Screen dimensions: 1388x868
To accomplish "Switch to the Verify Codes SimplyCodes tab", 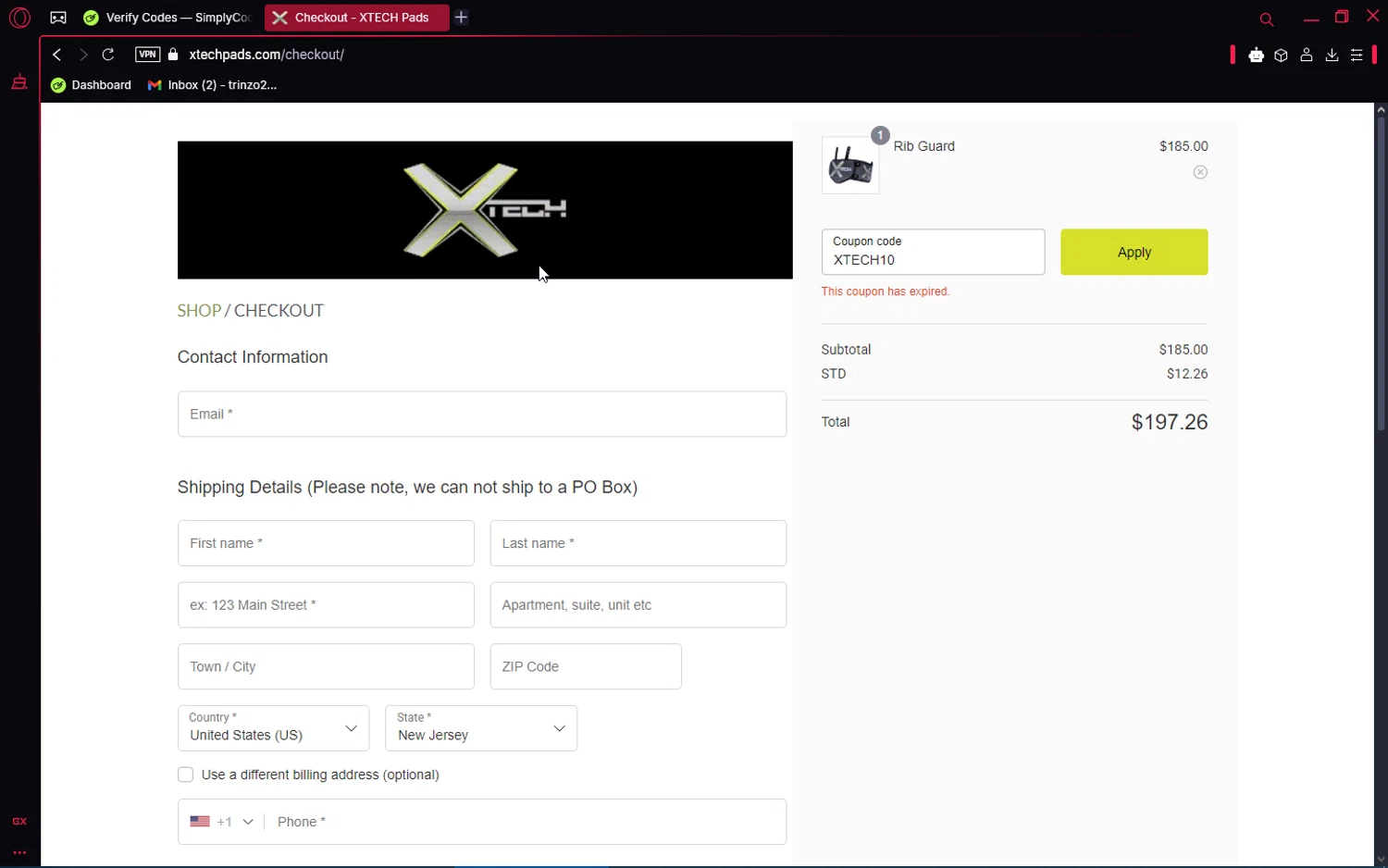I will tap(168, 18).
